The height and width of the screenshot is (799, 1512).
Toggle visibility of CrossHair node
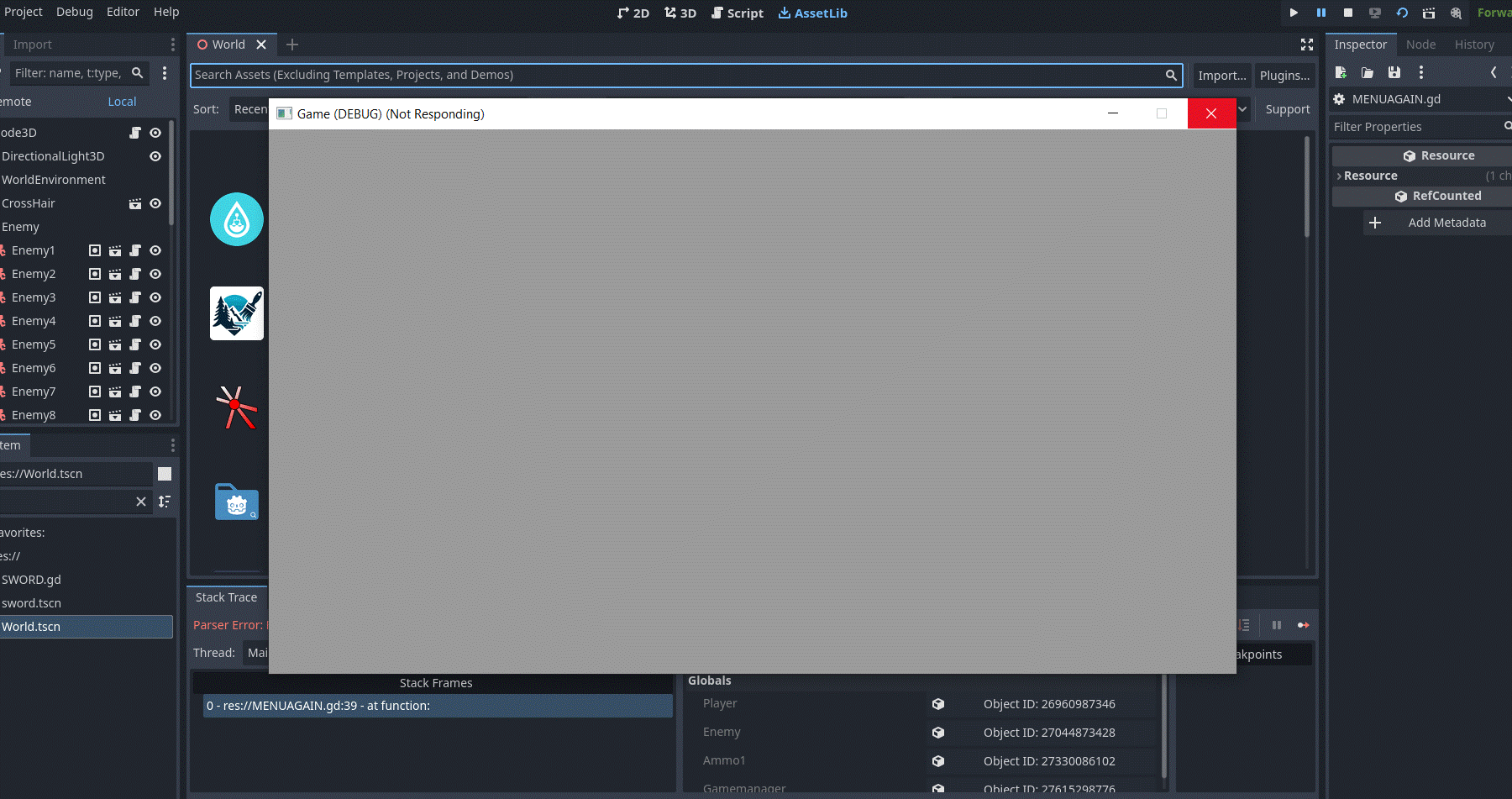155,203
